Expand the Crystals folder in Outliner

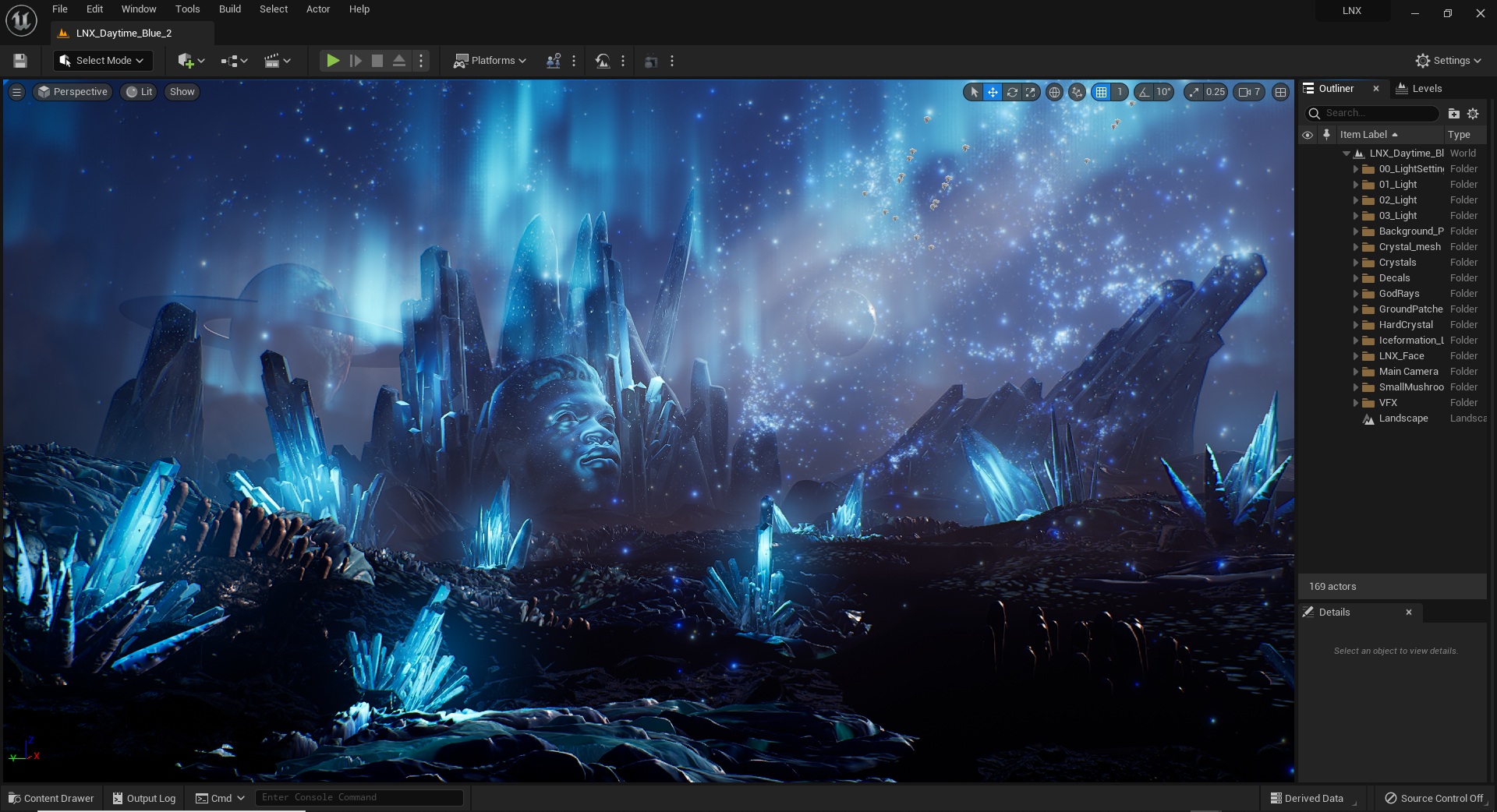pos(1356,263)
